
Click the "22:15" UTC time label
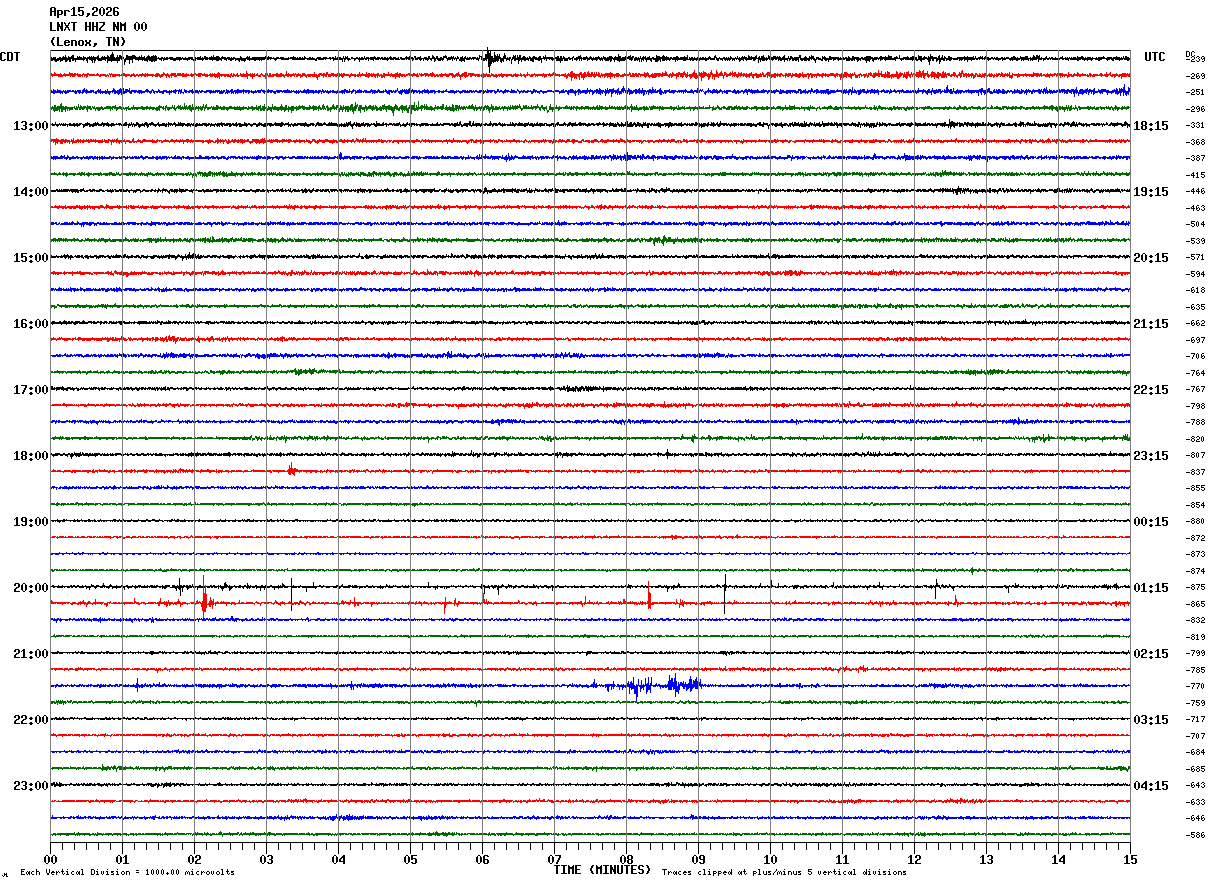(x=1151, y=390)
